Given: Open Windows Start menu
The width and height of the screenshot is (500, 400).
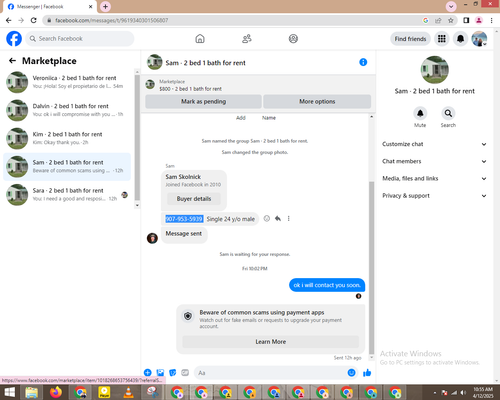Looking at the screenshot, I should coord(9,392).
